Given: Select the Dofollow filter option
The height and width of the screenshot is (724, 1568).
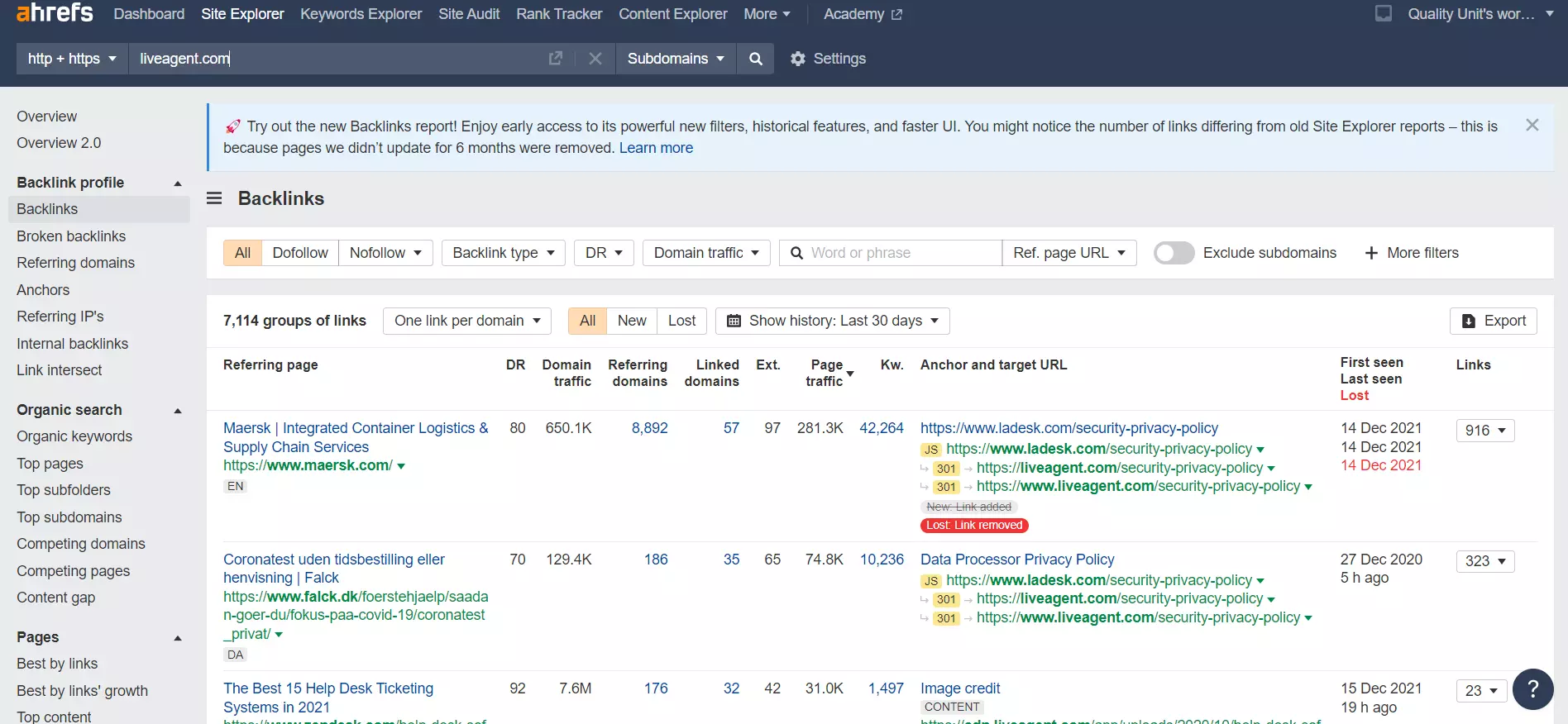Looking at the screenshot, I should [299, 253].
